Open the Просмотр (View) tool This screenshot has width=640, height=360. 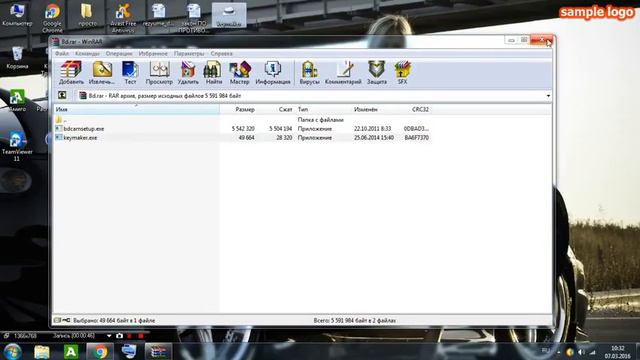(x=159, y=73)
